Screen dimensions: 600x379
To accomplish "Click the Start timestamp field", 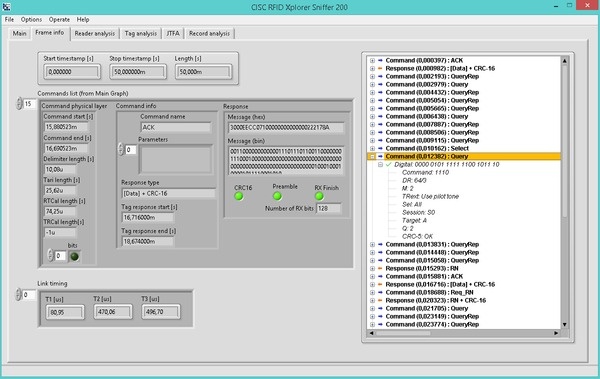I will (72, 72).
